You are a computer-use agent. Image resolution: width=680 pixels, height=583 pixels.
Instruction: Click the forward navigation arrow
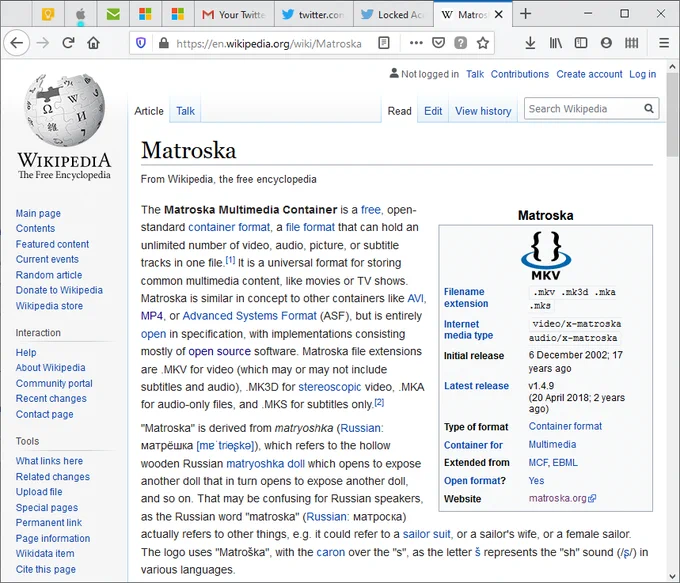(x=42, y=43)
